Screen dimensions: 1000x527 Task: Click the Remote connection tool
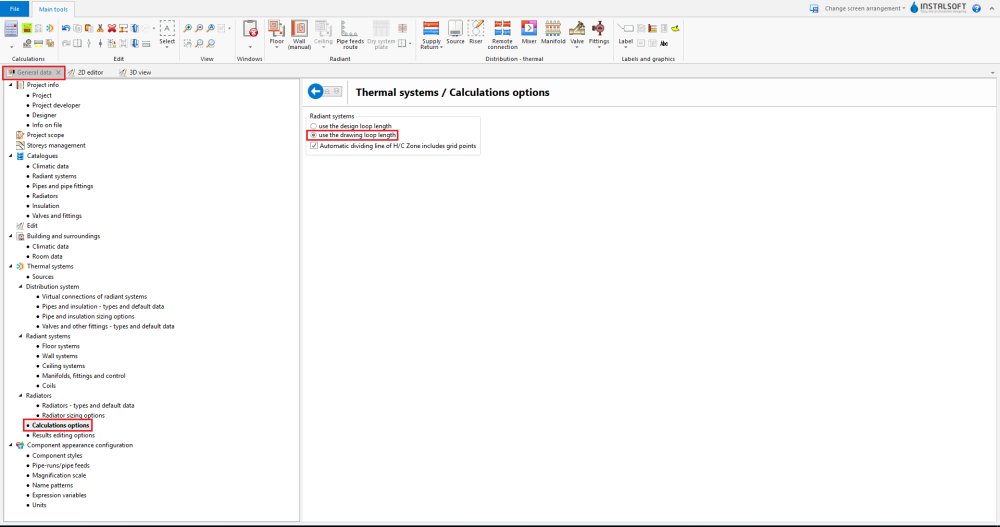(502, 30)
